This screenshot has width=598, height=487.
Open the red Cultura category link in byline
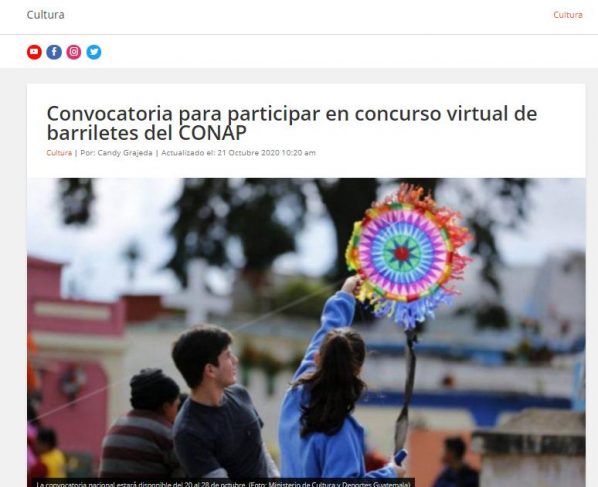coord(59,153)
